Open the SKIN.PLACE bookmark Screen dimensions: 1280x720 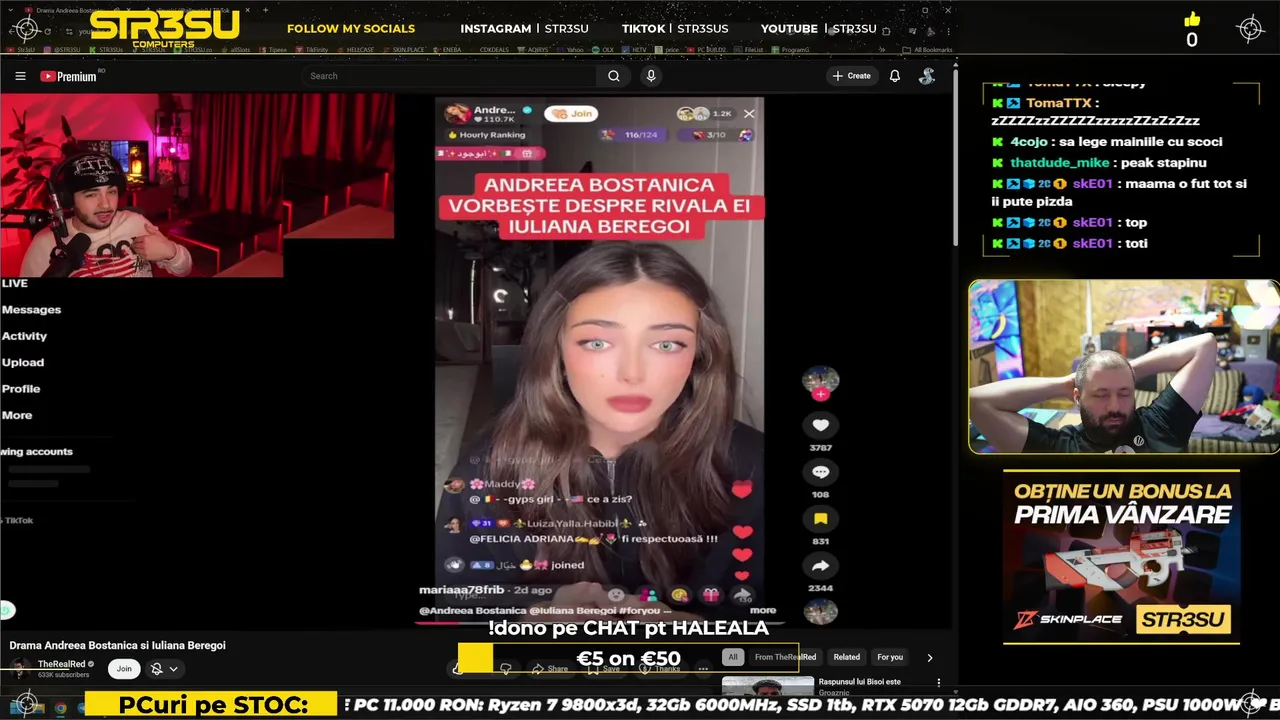(x=402, y=49)
